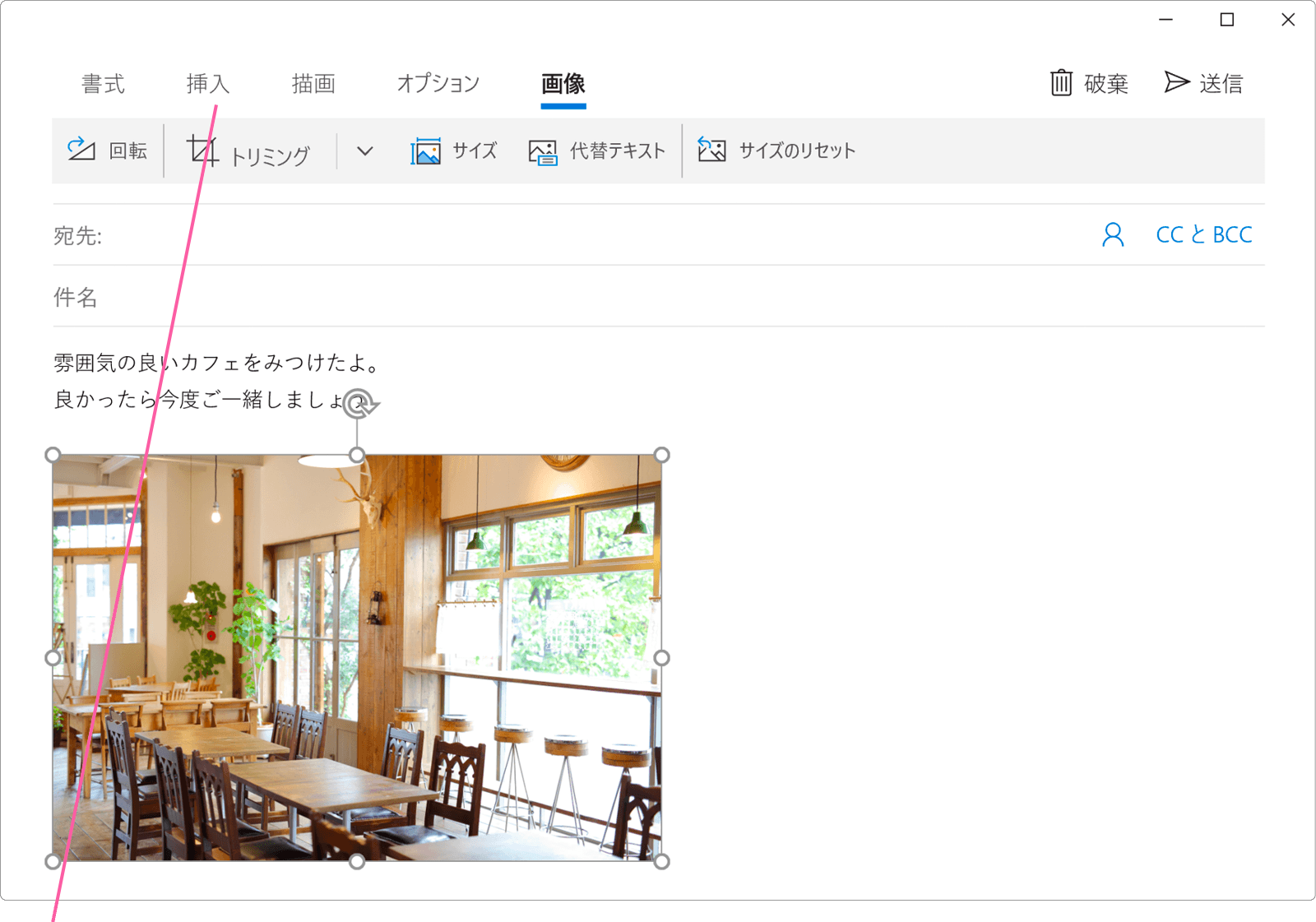Select the inserted cafe photo
The width and height of the screenshot is (1316, 922).
(x=357, y=658)
